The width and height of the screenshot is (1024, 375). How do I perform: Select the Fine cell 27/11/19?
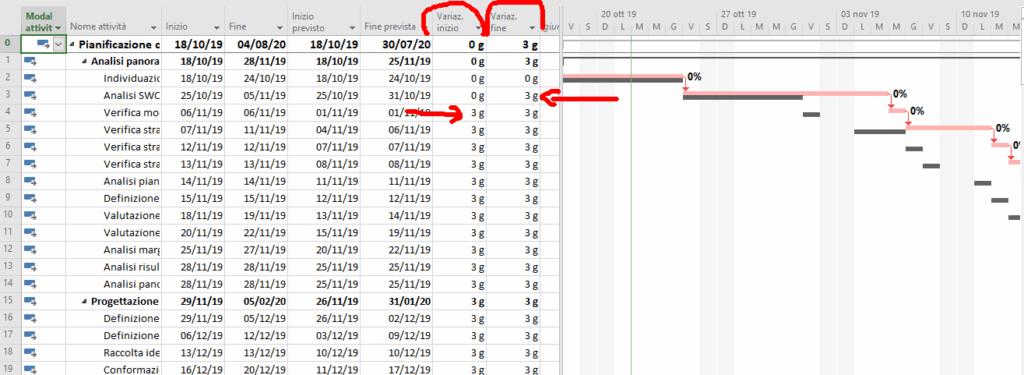[x=256, y=250]
